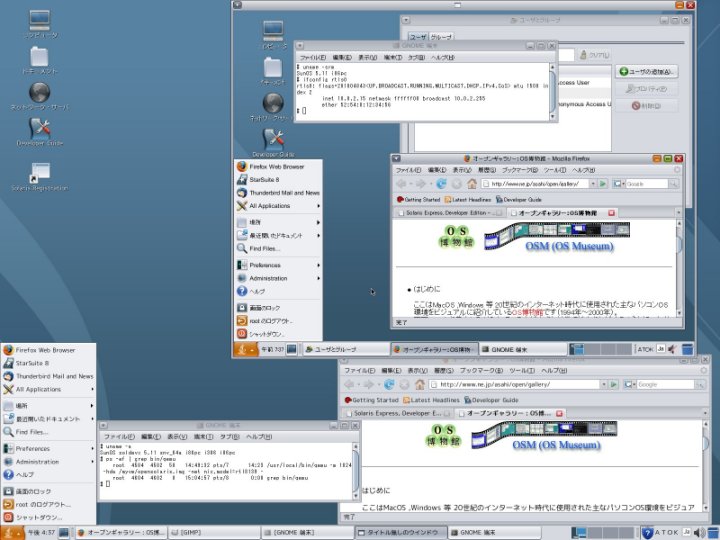This screenshot has height=540, width=720.
Task: Open ヘルプ from the nested launch menu
Action: pos(278,291)
